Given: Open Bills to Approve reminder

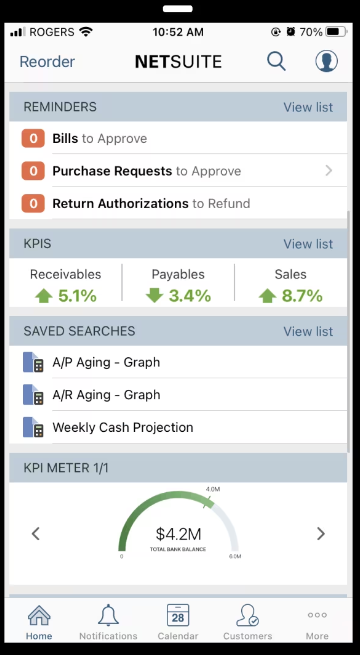Looking at the screenshot, I should (178, 138).
